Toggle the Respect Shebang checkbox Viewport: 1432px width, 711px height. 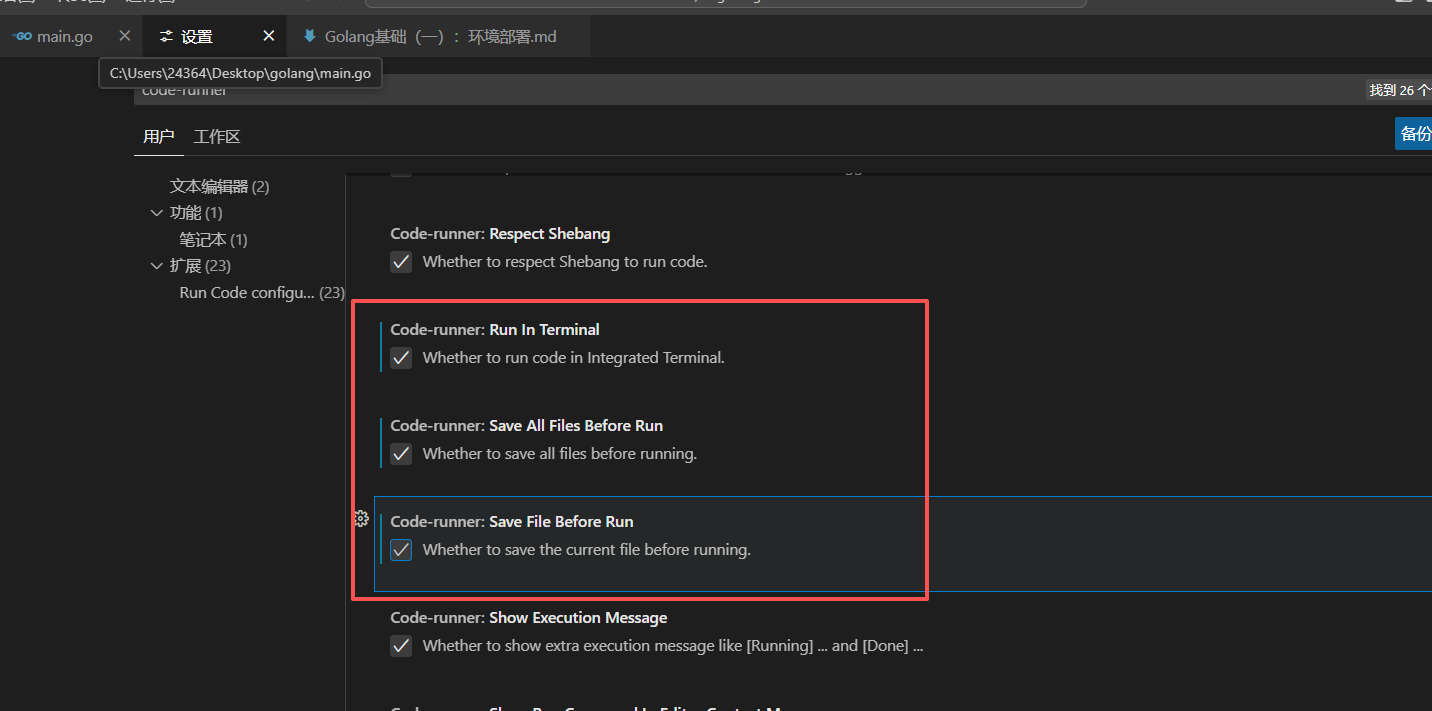tap(401, 262)
